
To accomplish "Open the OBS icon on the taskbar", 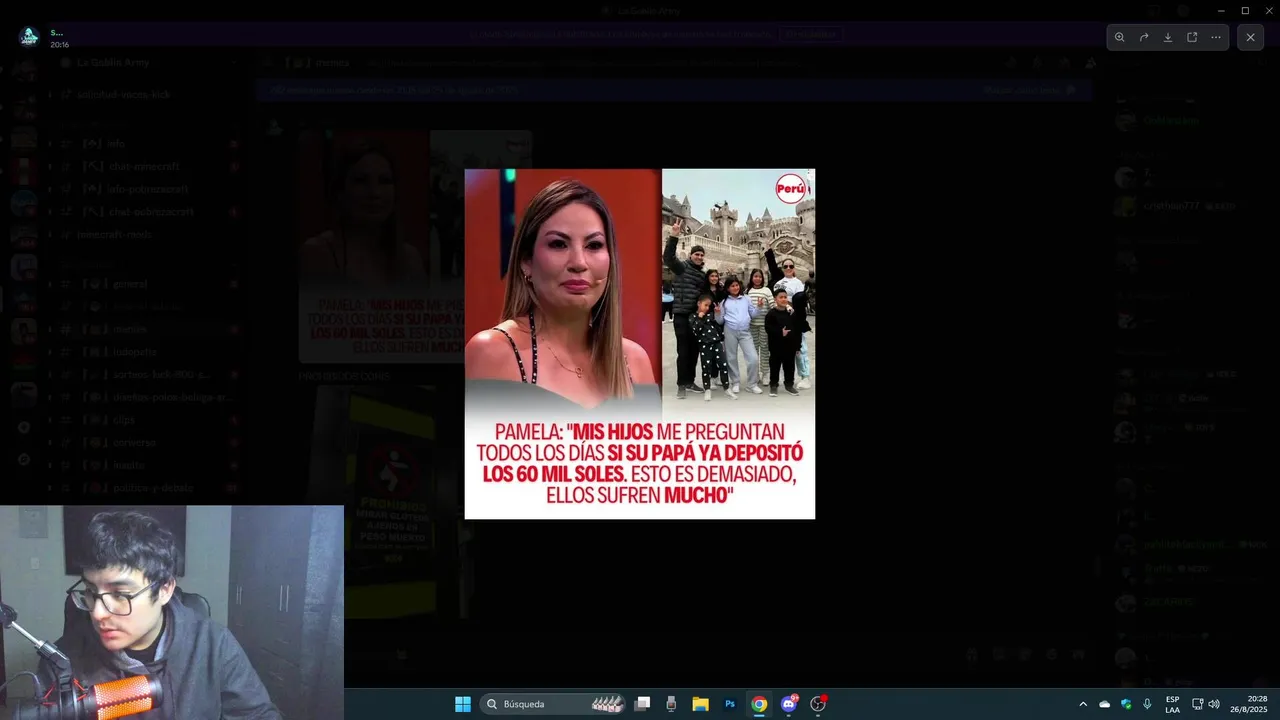I will click(x=818, y=704).
